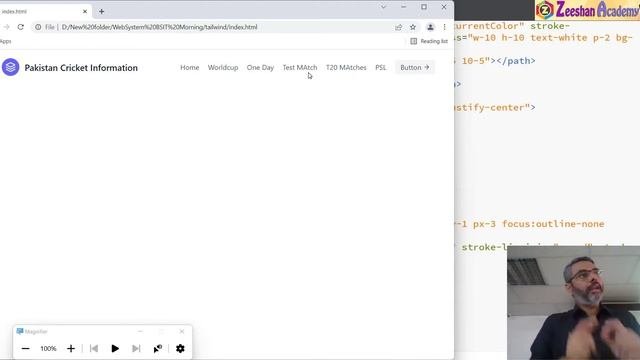Screen dimensions: 640x360
Task: Click the Button with arrow
Action: tap(415, 67)
